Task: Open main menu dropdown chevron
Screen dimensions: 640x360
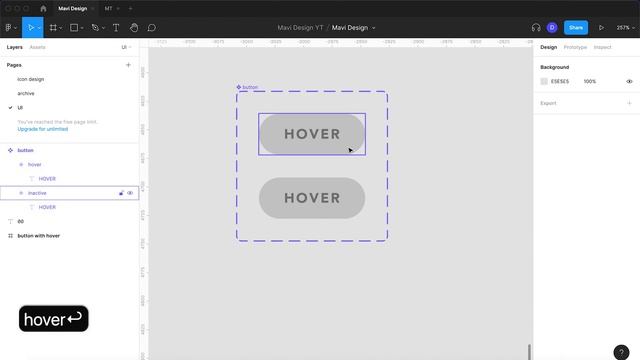Action: point(16,28)
